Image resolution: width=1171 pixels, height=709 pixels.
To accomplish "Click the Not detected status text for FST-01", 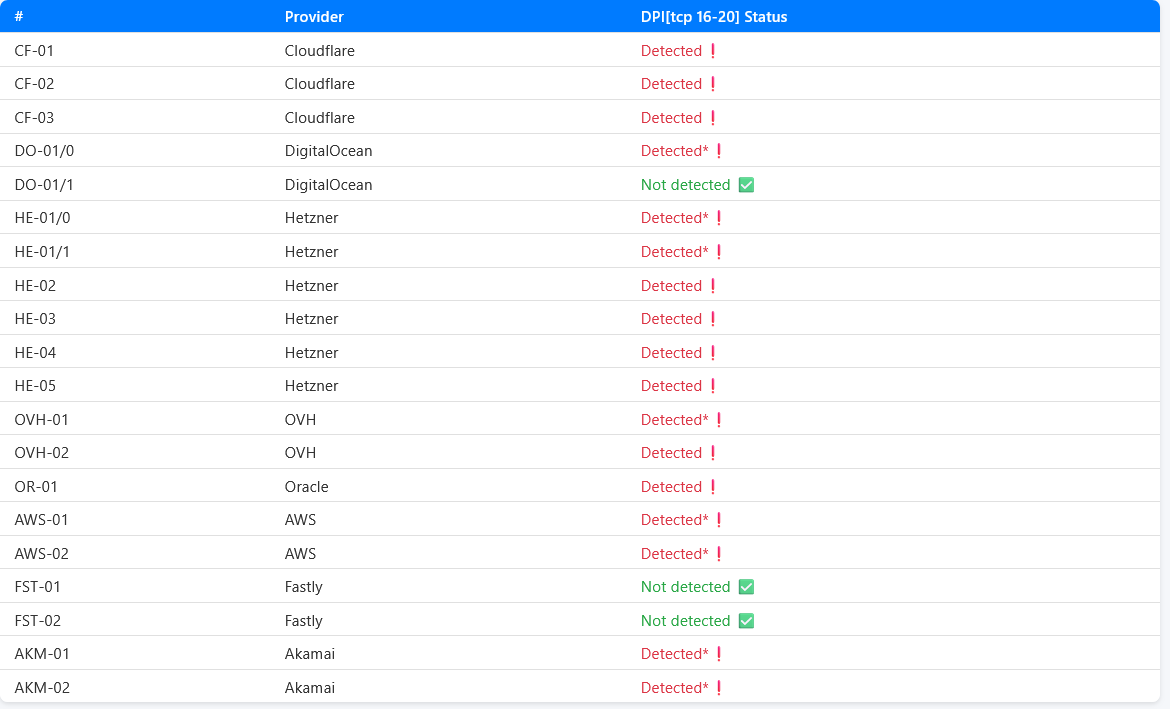I will tap(685, 587).
